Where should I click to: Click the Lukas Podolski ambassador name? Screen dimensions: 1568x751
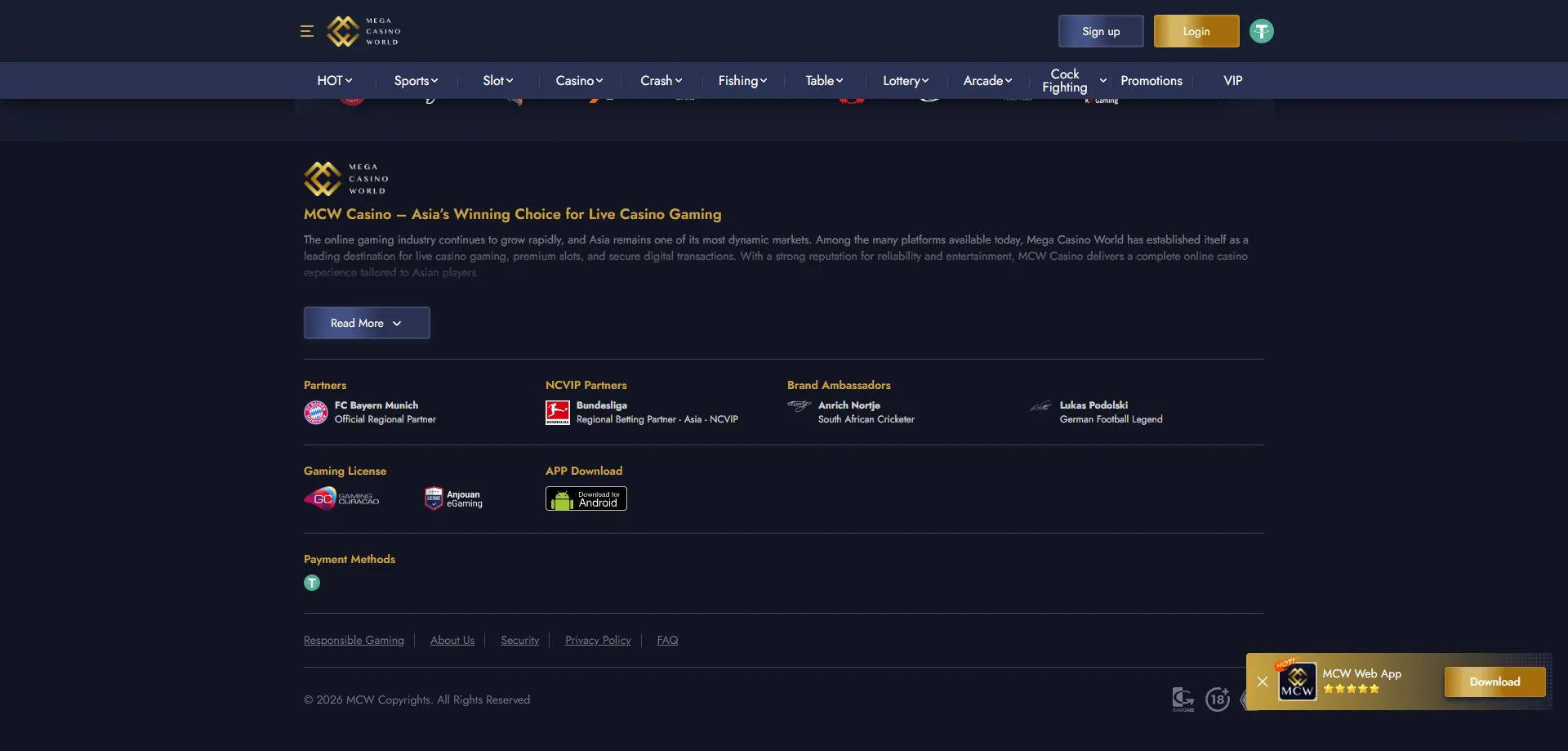tap(1094, 405)
